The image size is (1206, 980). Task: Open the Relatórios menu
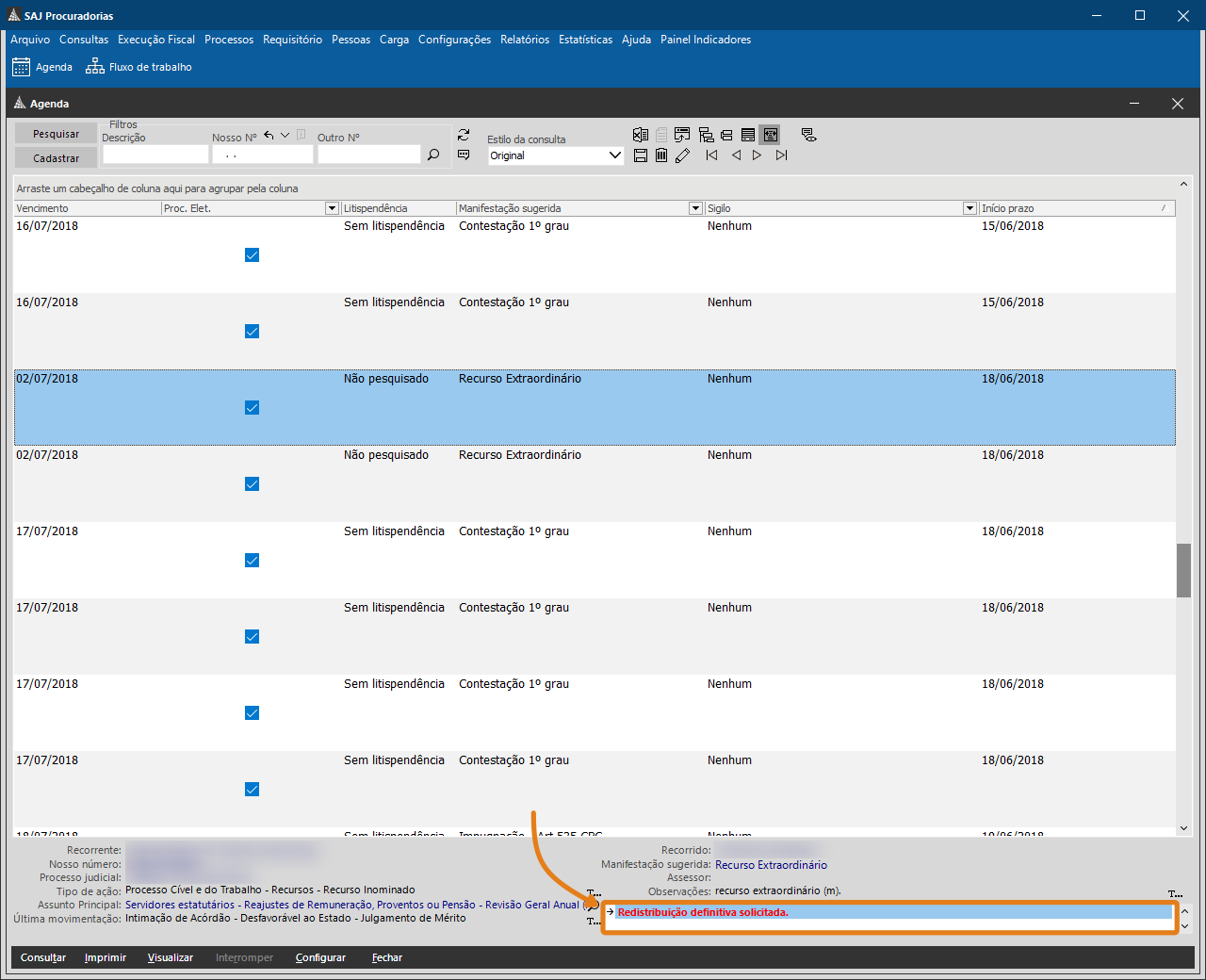[525, 40]
